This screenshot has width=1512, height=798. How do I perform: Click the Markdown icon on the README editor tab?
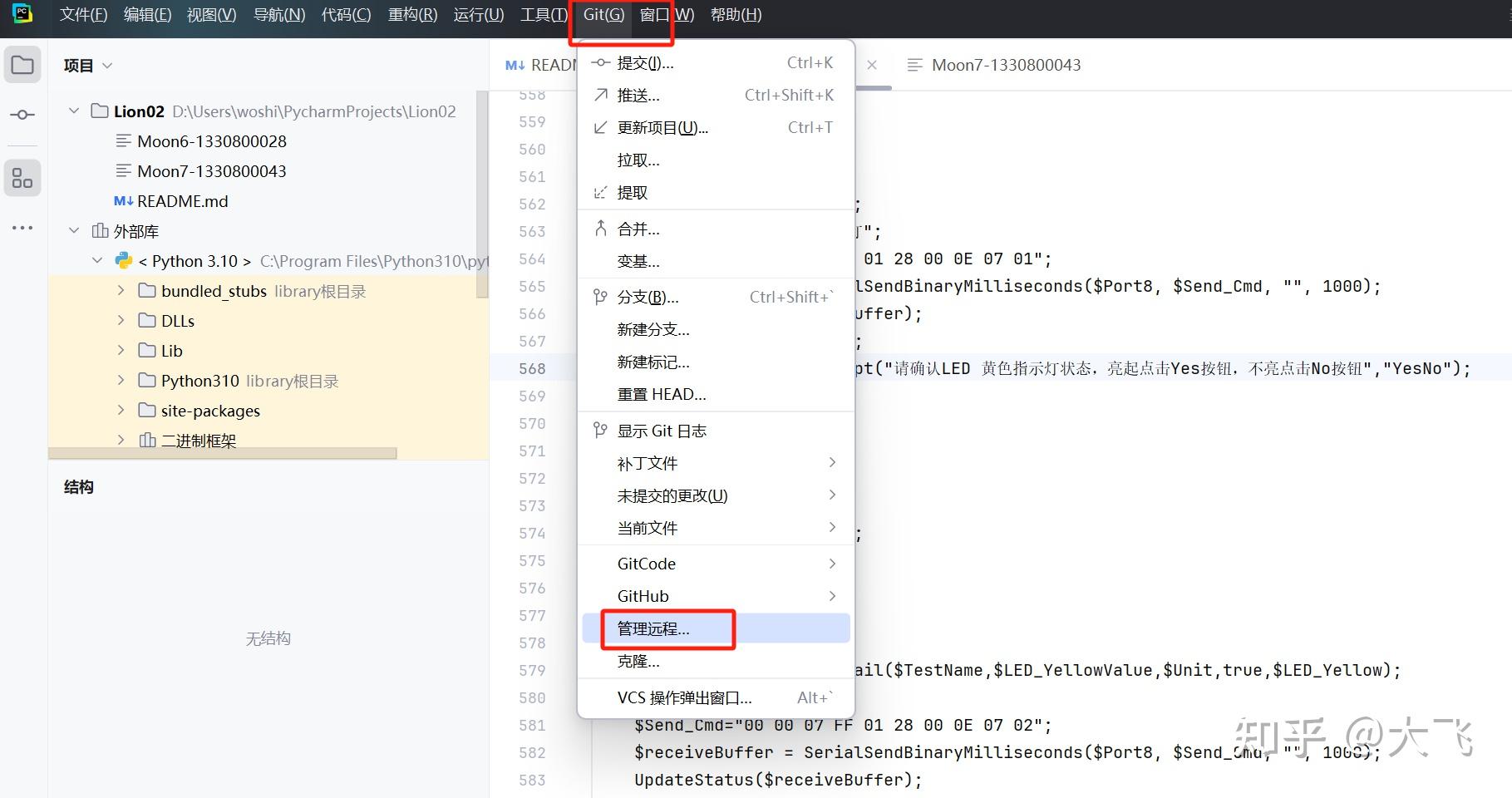pos(514,65)
